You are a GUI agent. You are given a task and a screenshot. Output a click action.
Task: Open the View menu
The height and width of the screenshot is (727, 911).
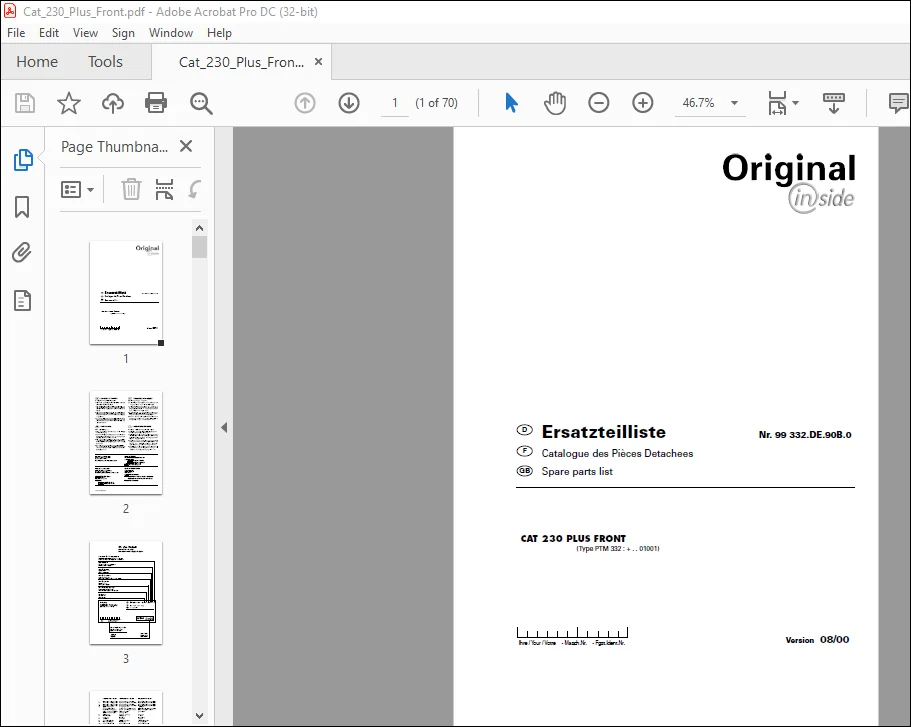(x=85, y=33)
